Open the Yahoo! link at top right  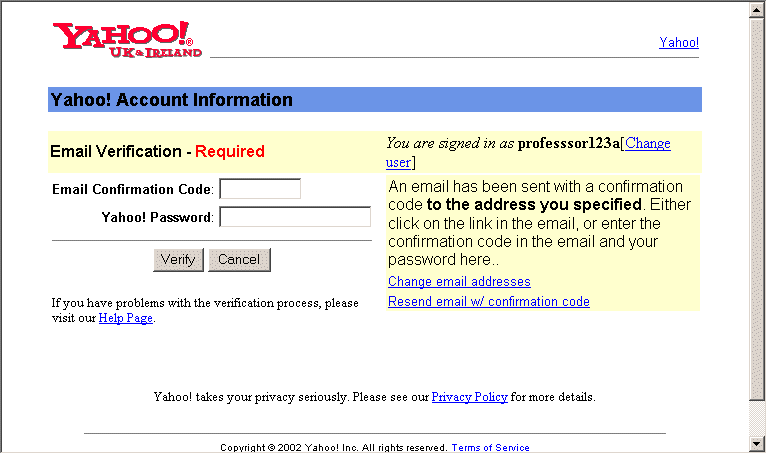click(679, 43)
